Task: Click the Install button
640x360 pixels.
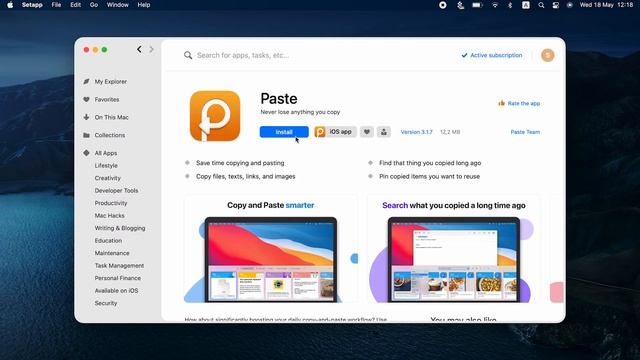Action: 284,132
